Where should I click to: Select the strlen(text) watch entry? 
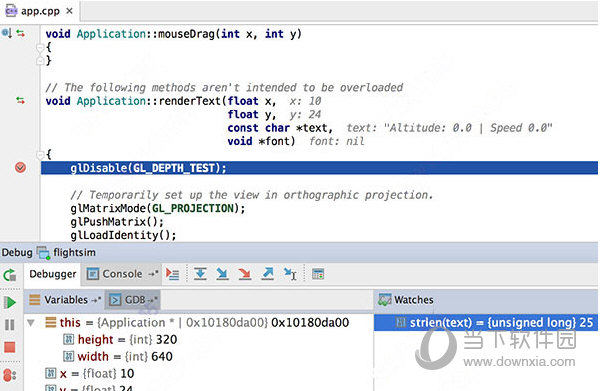pos(486,323)
